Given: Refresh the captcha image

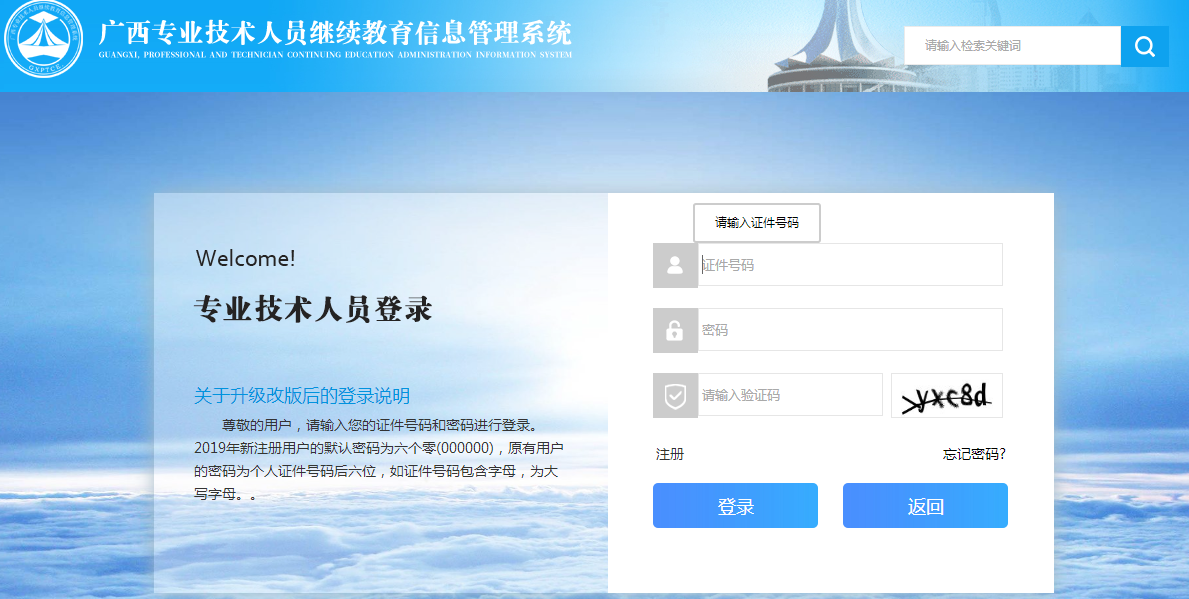Looking at the screenshot, I should coord(946,396).
